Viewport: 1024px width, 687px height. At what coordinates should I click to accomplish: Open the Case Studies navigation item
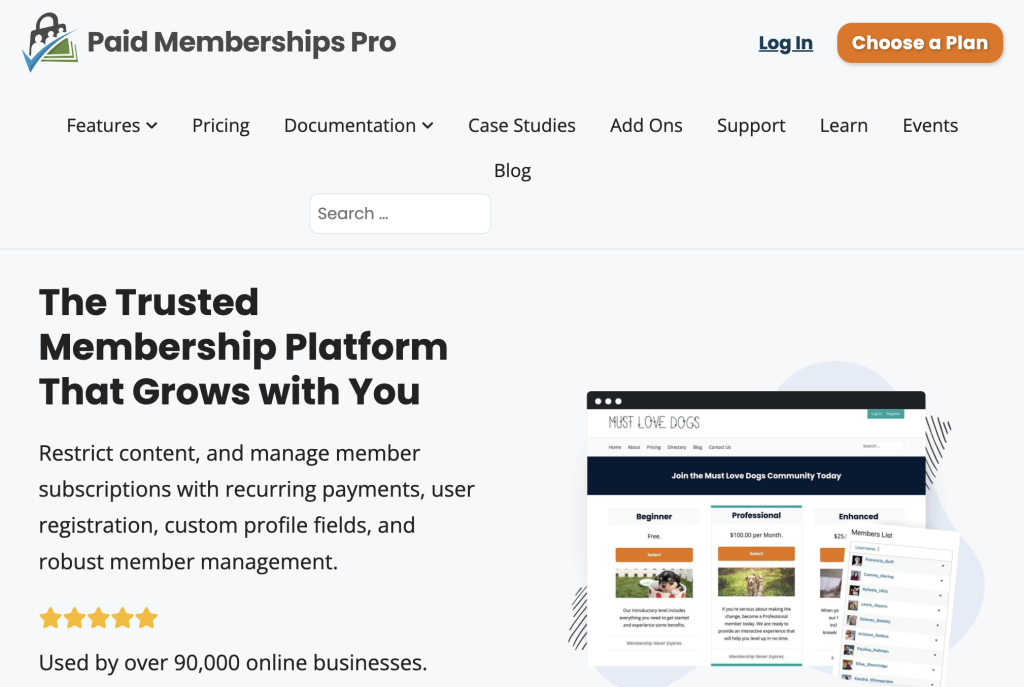coord(521,125)
